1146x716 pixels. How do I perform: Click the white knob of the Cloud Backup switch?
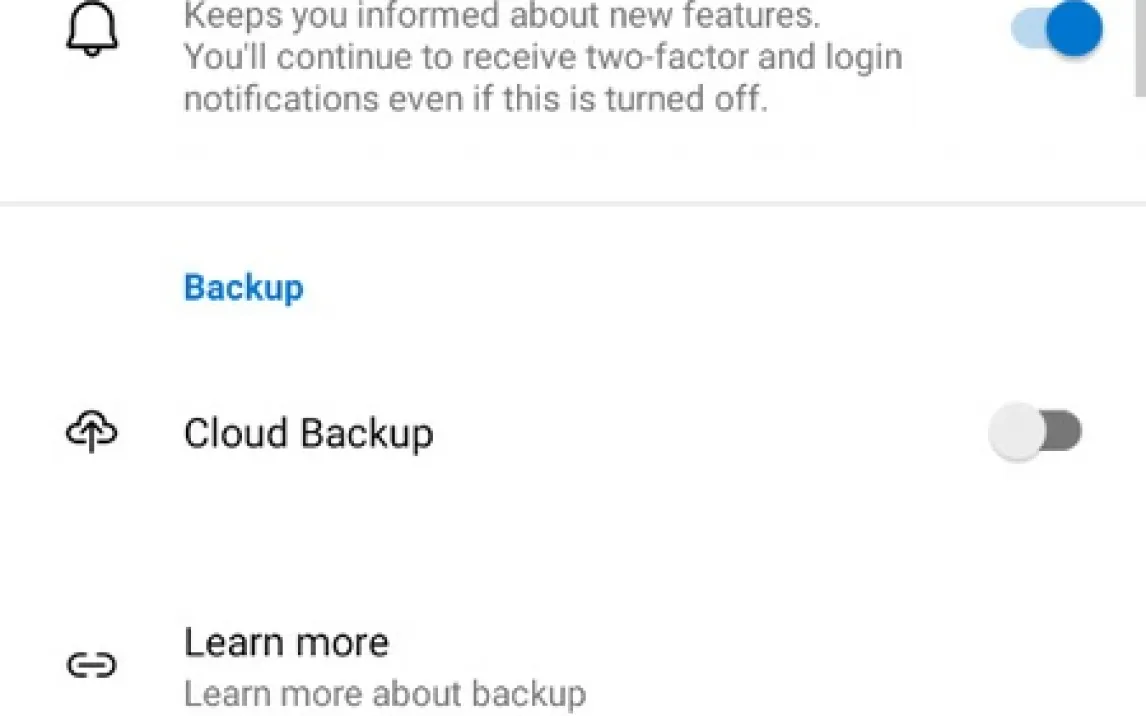pos(1016,432)
